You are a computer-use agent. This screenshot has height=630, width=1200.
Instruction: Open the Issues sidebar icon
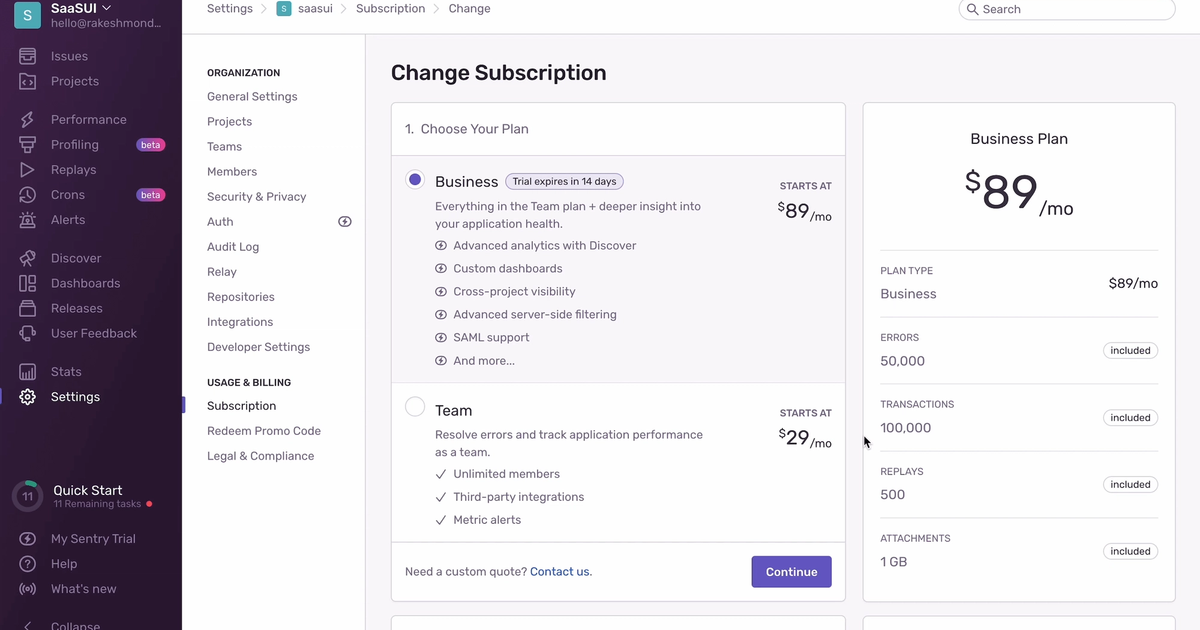[x=28, y=56]
